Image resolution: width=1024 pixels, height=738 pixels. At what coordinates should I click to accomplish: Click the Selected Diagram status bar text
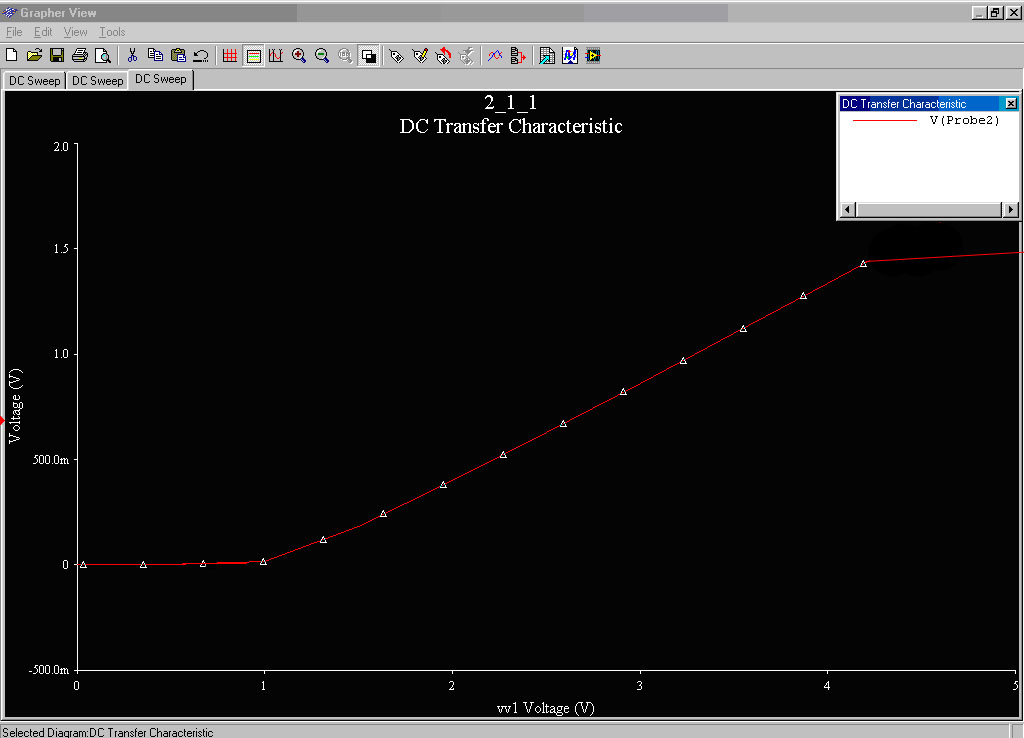tap(108, 732)
